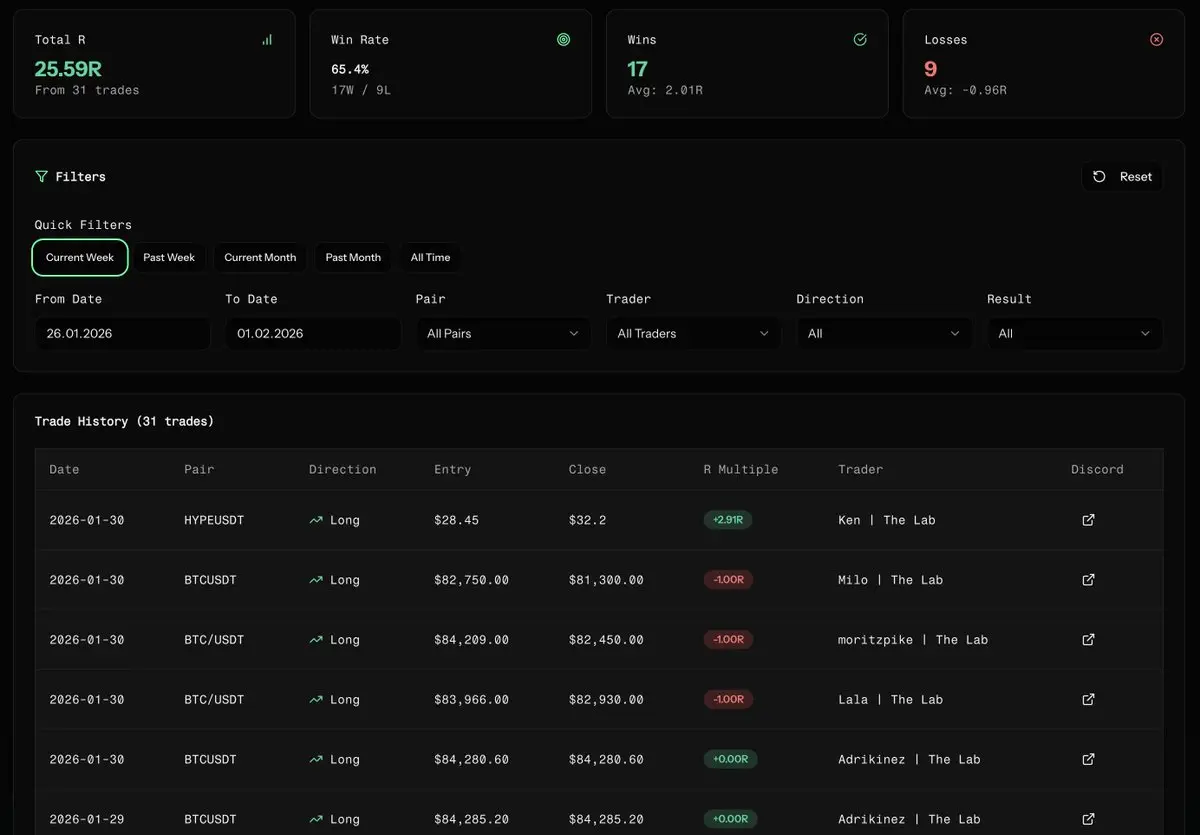This screenshot has height=835, width=1200.
Task: Click entry price $28.45
Action: [456, 520]
